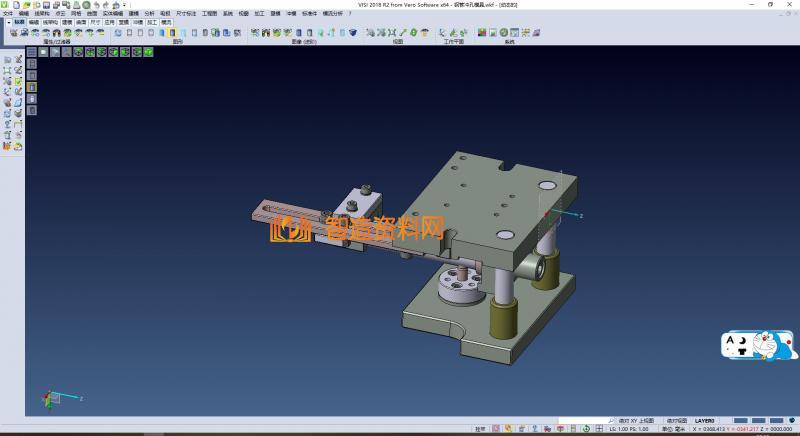
Task: Switch to the 尺寸 ribbon tab
Action: [x=94, y=21]
